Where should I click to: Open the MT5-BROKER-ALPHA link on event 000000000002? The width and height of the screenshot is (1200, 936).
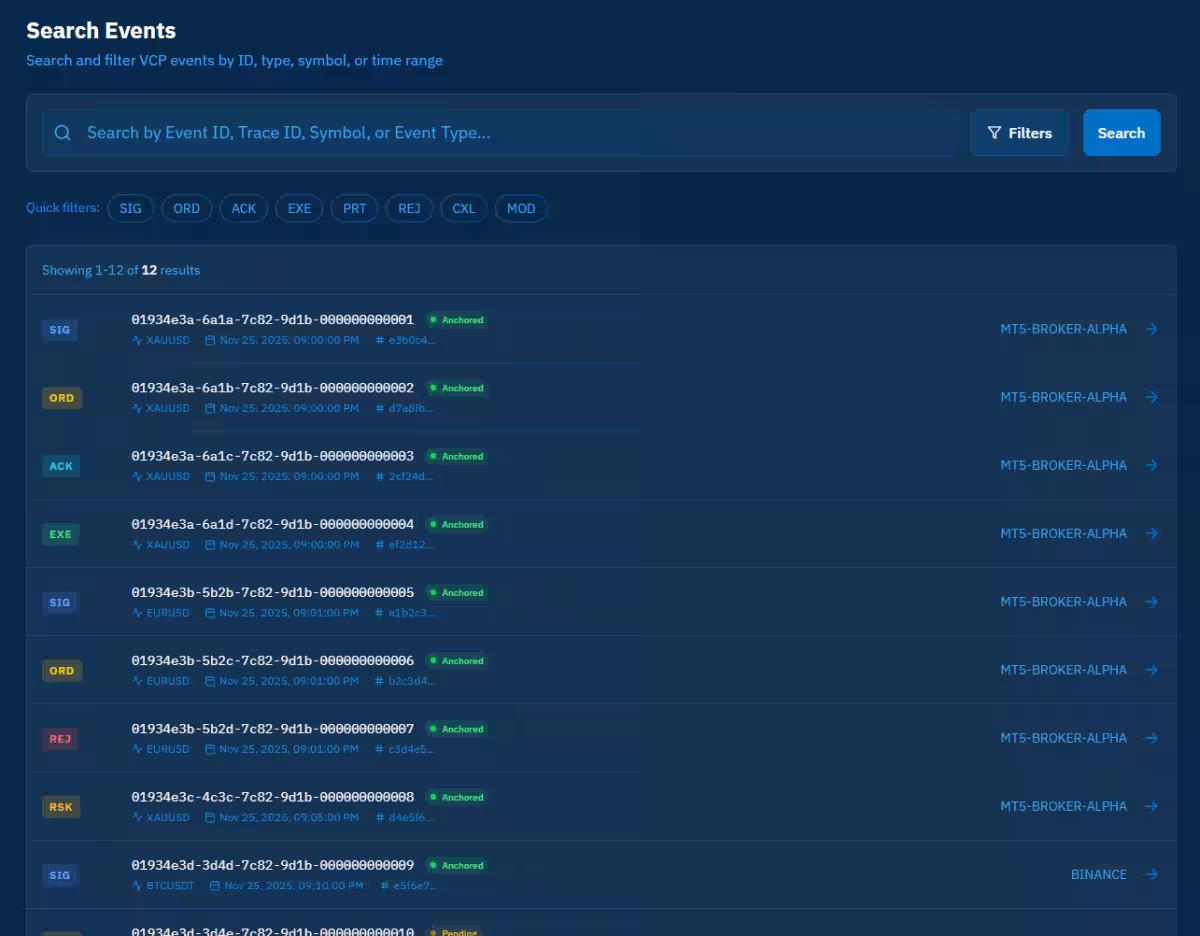coord(1063,398)
